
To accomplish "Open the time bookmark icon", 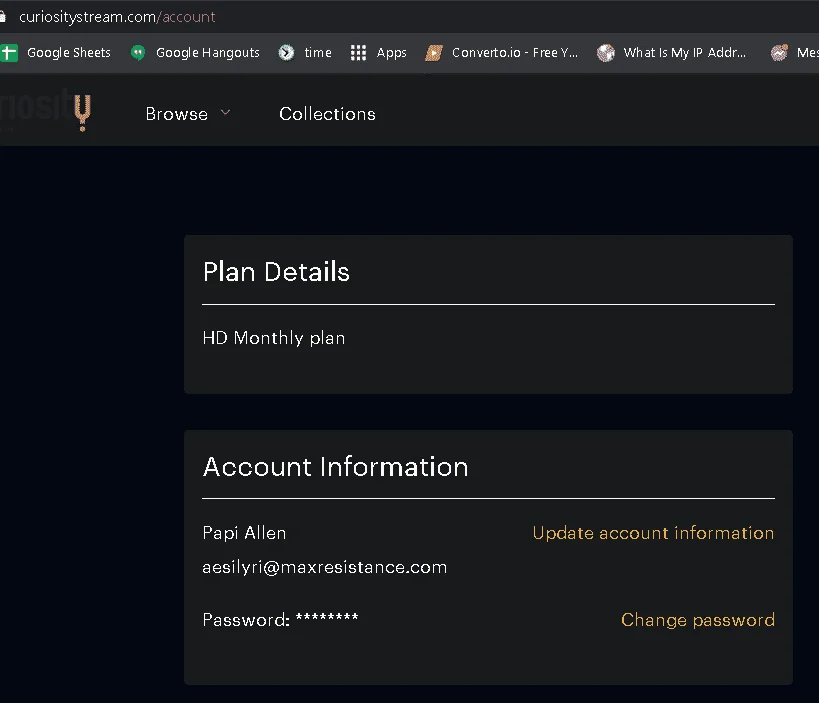I will 286,53.
